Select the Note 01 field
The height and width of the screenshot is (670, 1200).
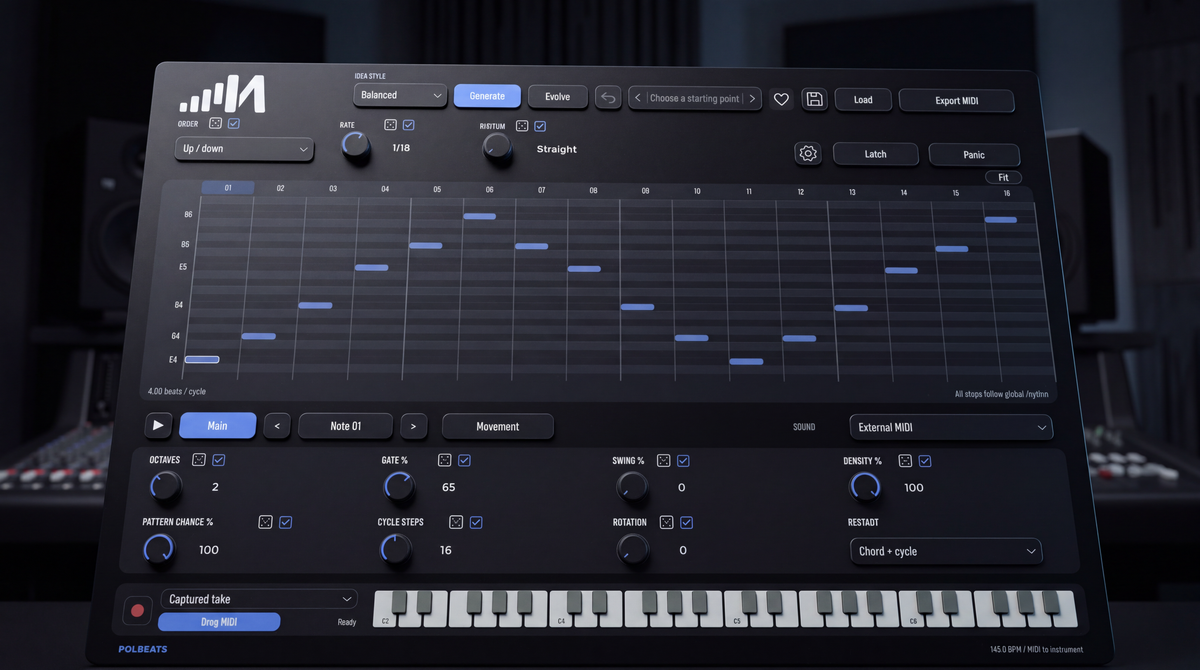point(346,426)
